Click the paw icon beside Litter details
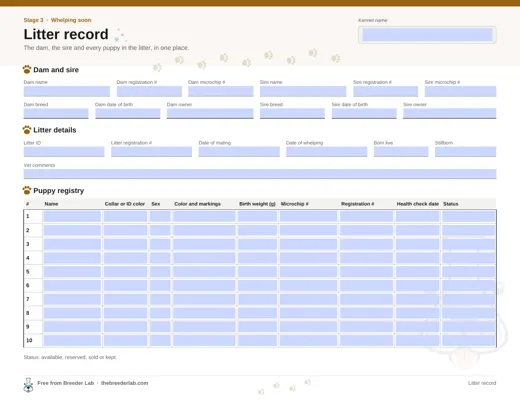This screenshot has height=402, width=520. (27, 130)
